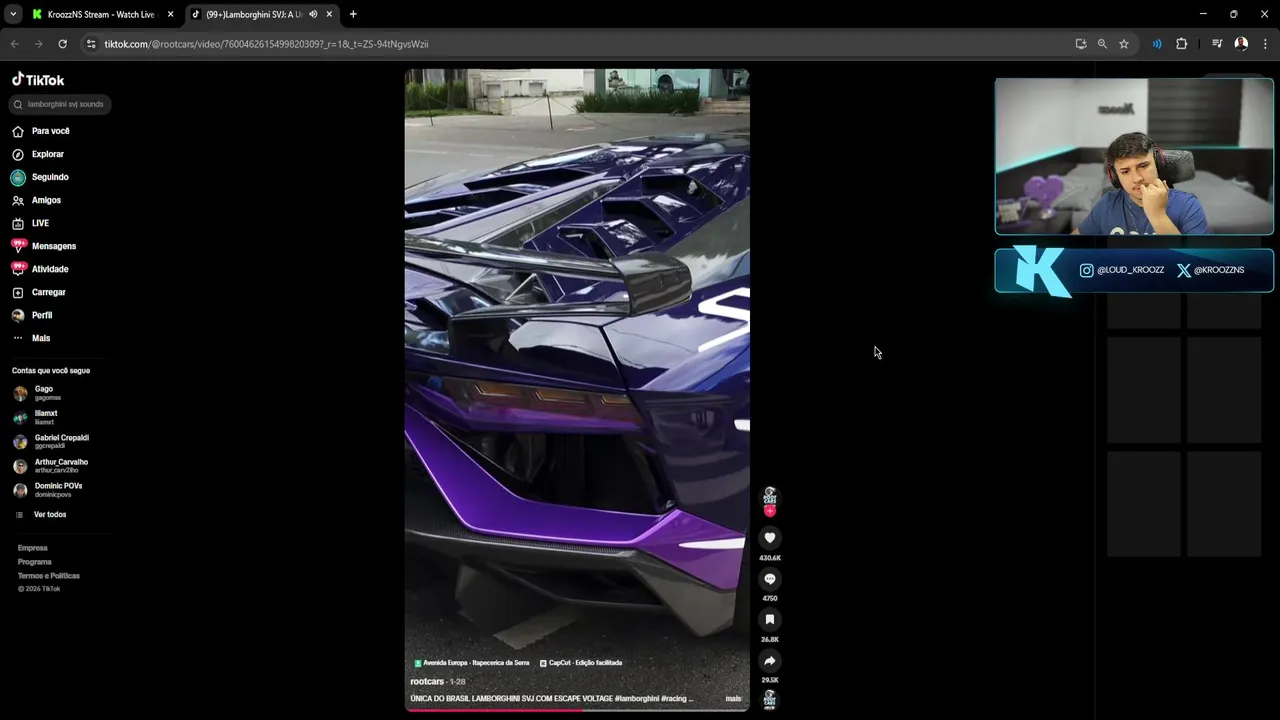This screenshot has width=1280, height=720.
Task: Click the video progress bar
Action: [577, 710]
